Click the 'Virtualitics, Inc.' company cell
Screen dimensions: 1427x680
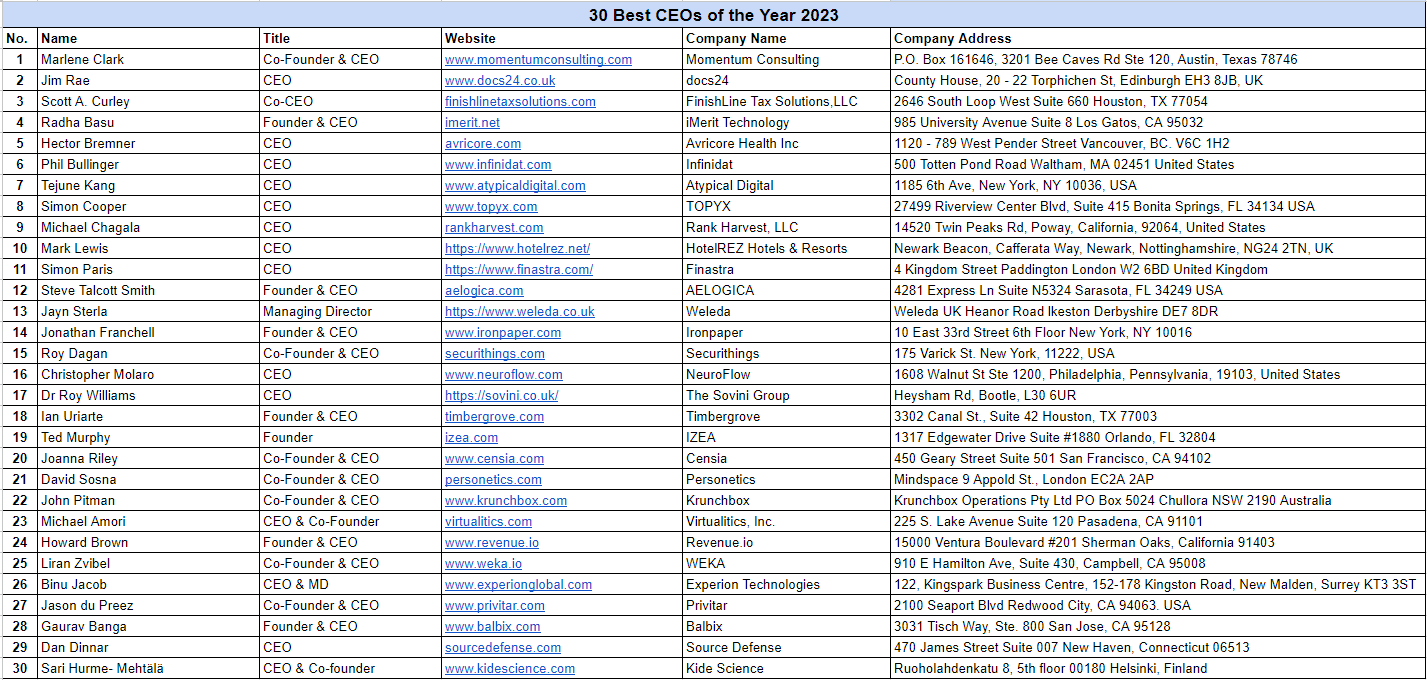(786, 521)
